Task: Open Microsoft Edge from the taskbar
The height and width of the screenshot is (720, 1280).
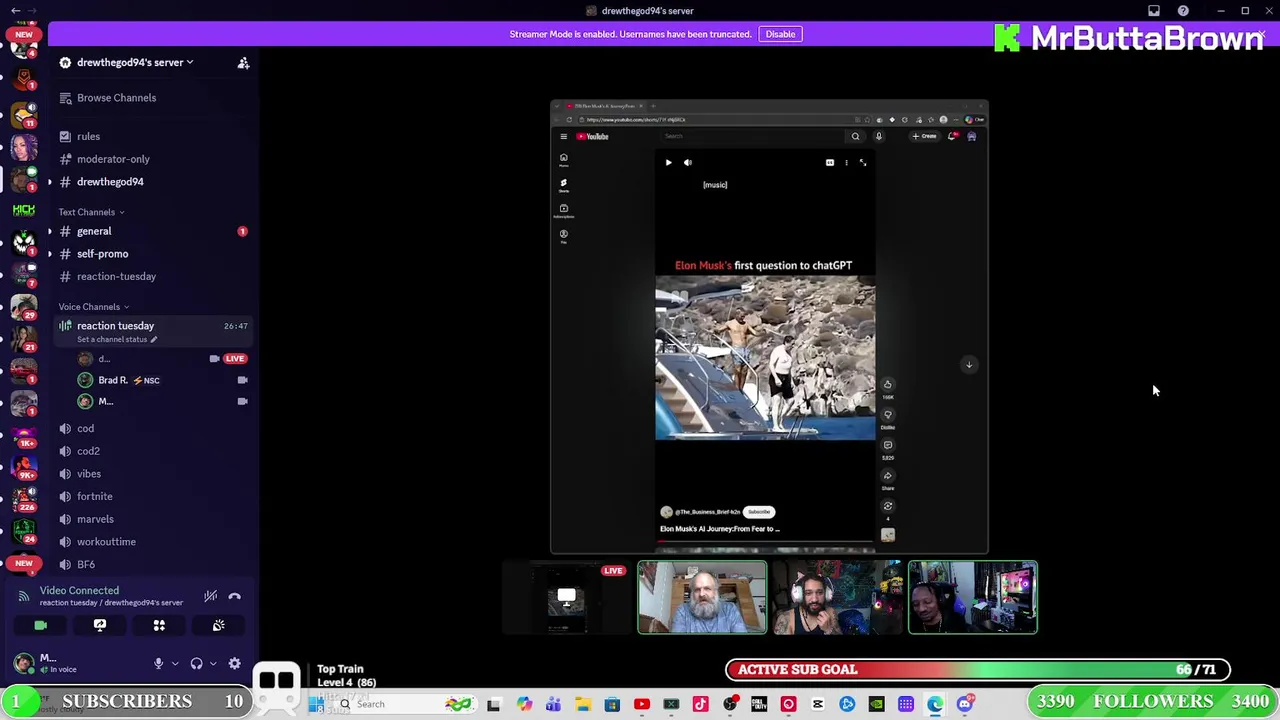Action: click(x=935, y=704)
